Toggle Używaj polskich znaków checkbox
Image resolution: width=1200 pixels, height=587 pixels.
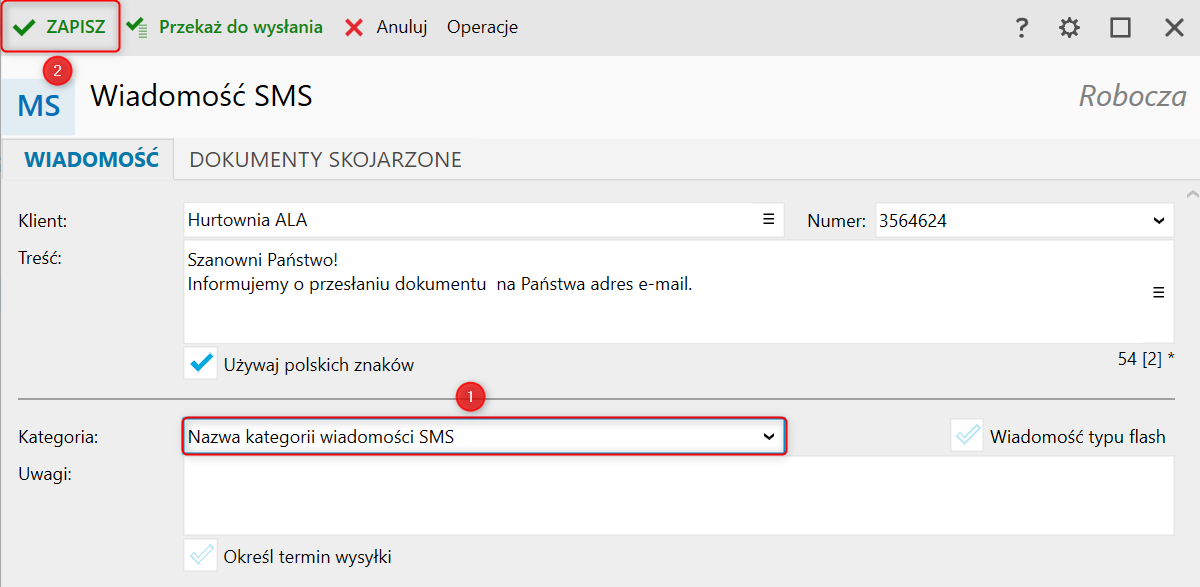(201, 363)
